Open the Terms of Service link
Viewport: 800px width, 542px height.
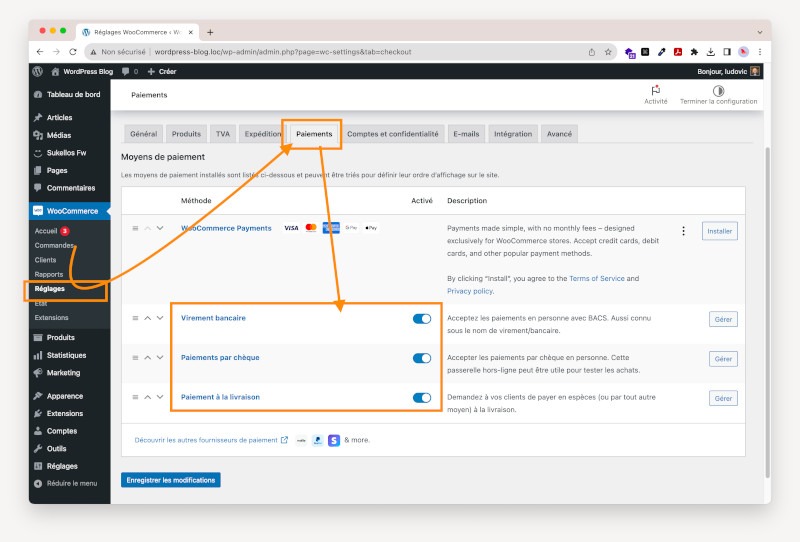tap(596, 278)
